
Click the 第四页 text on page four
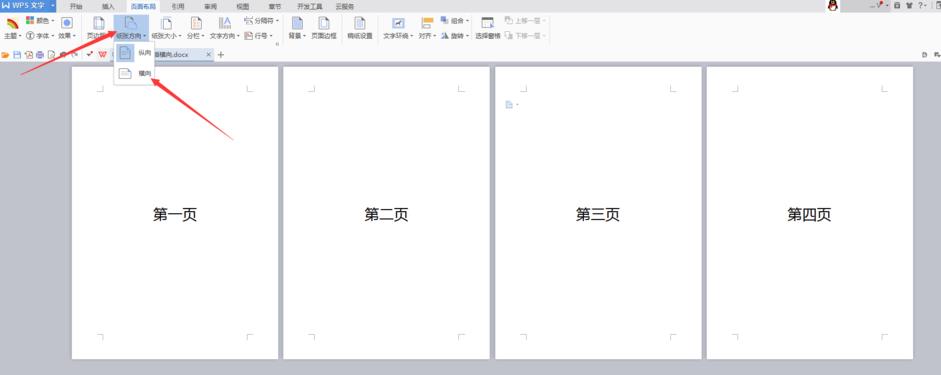click(x=810, y=214)
